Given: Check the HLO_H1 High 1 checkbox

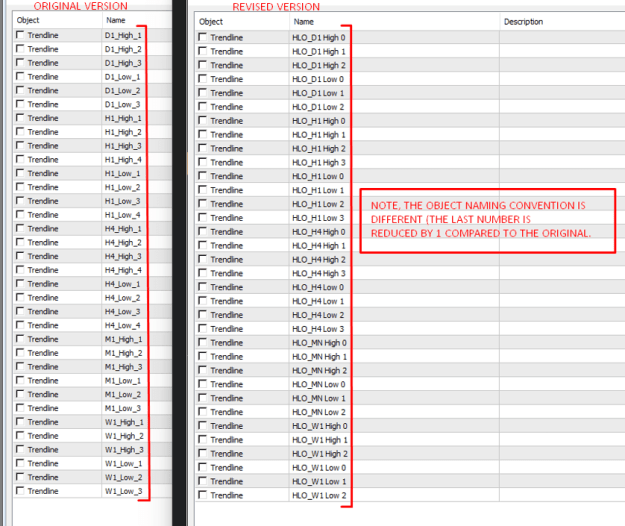Looking at the screenshot, I should coord(202,135).
